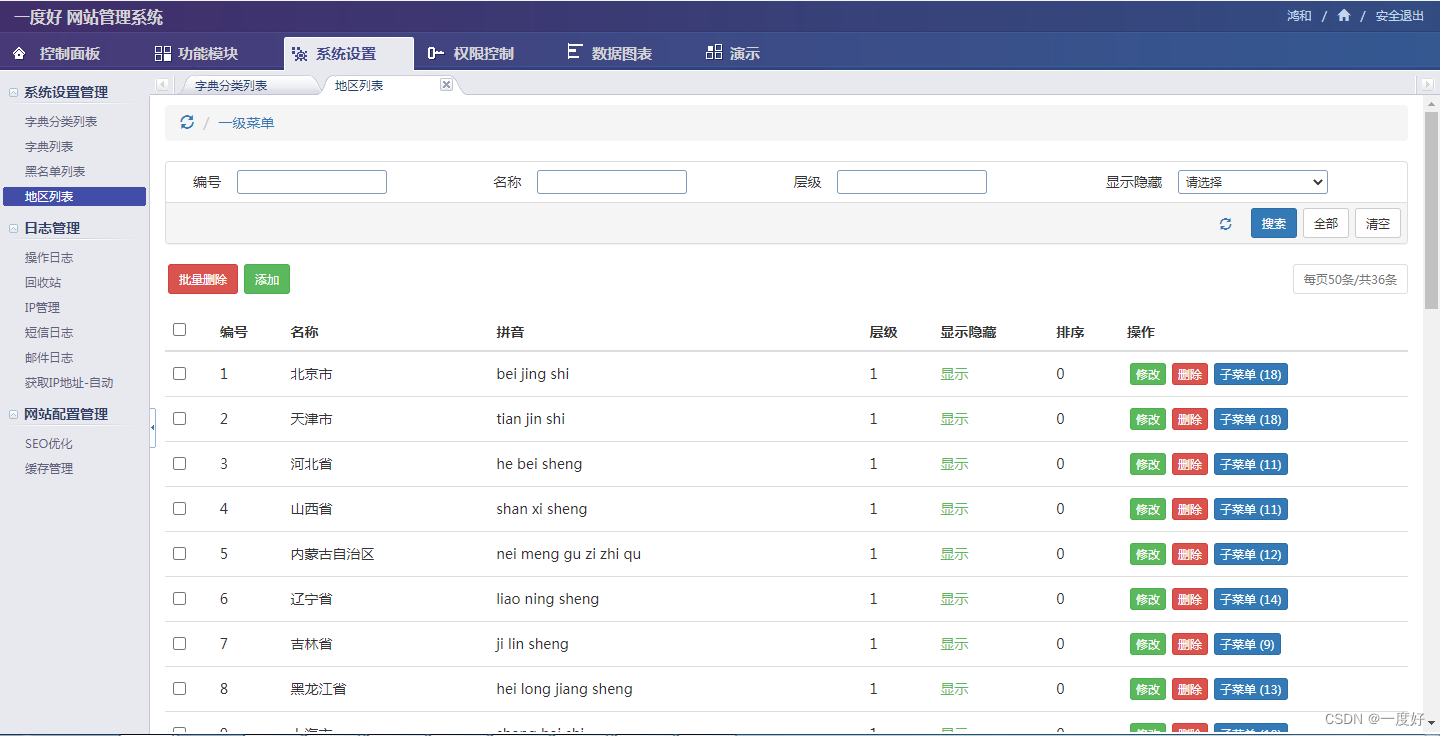The width and height of the screenshot is (1440, 736).
Task: Switch to the 功能模块 top tab
Action: pyautogui.click(x=208, y=54)
